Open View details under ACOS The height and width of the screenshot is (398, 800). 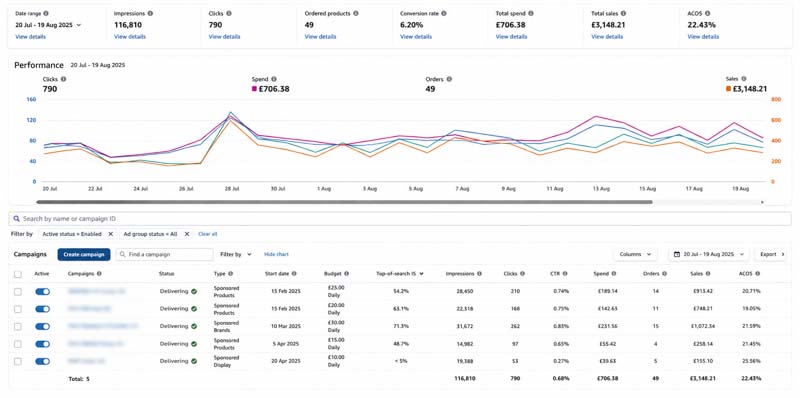(703, 37)
